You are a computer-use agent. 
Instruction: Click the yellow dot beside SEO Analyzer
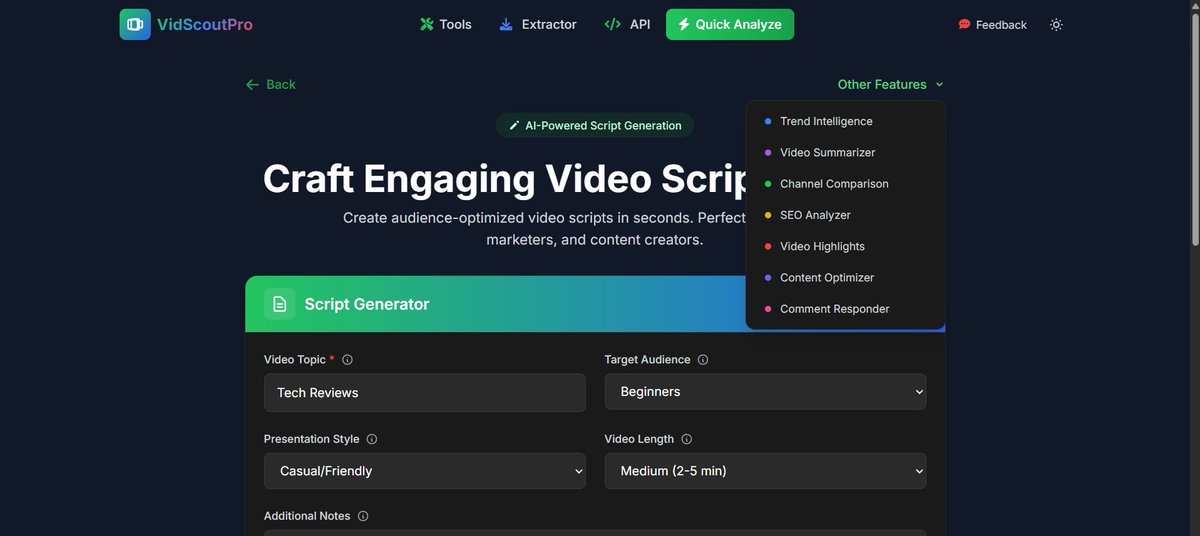tap(768, 215)
